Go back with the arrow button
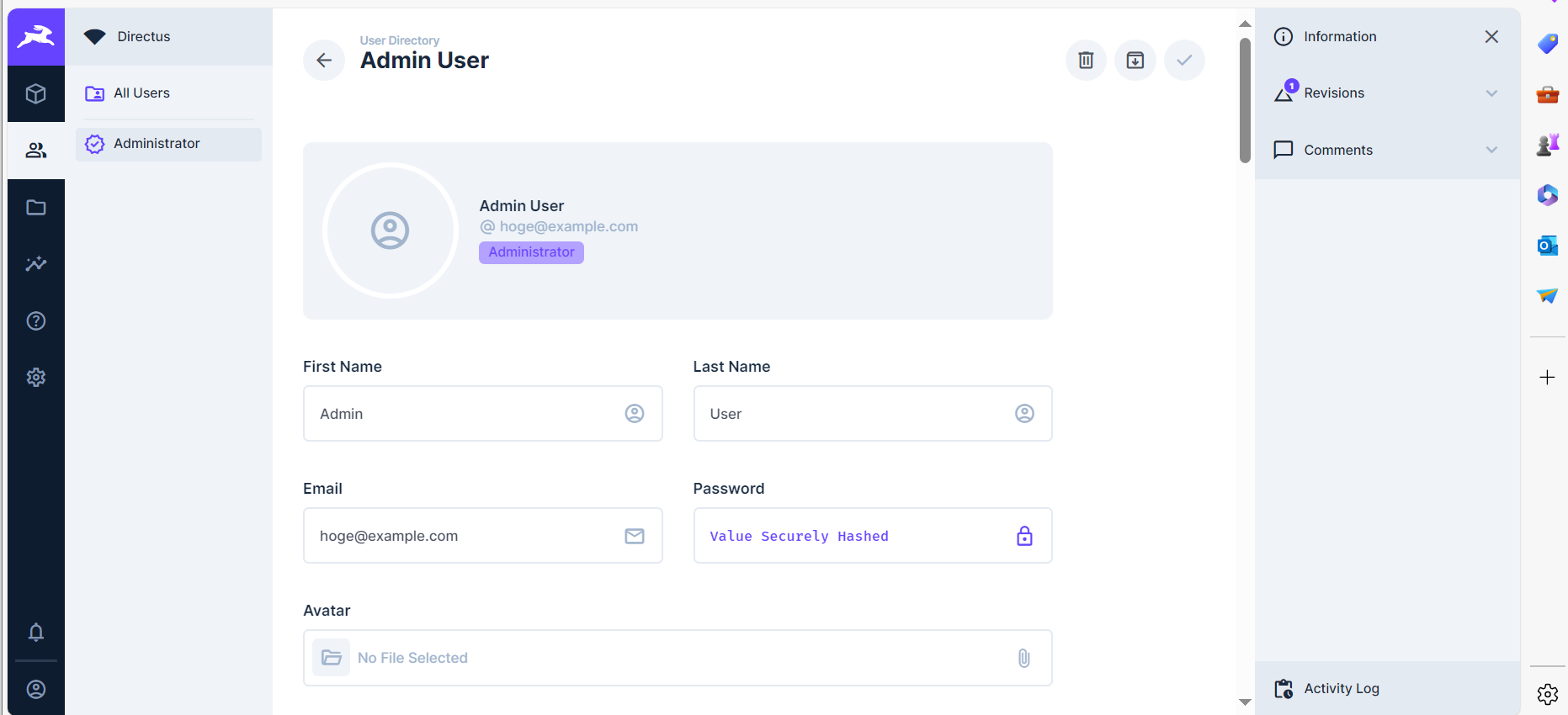The width and height of the screenshot is (1568, 715). pos(324,61)
